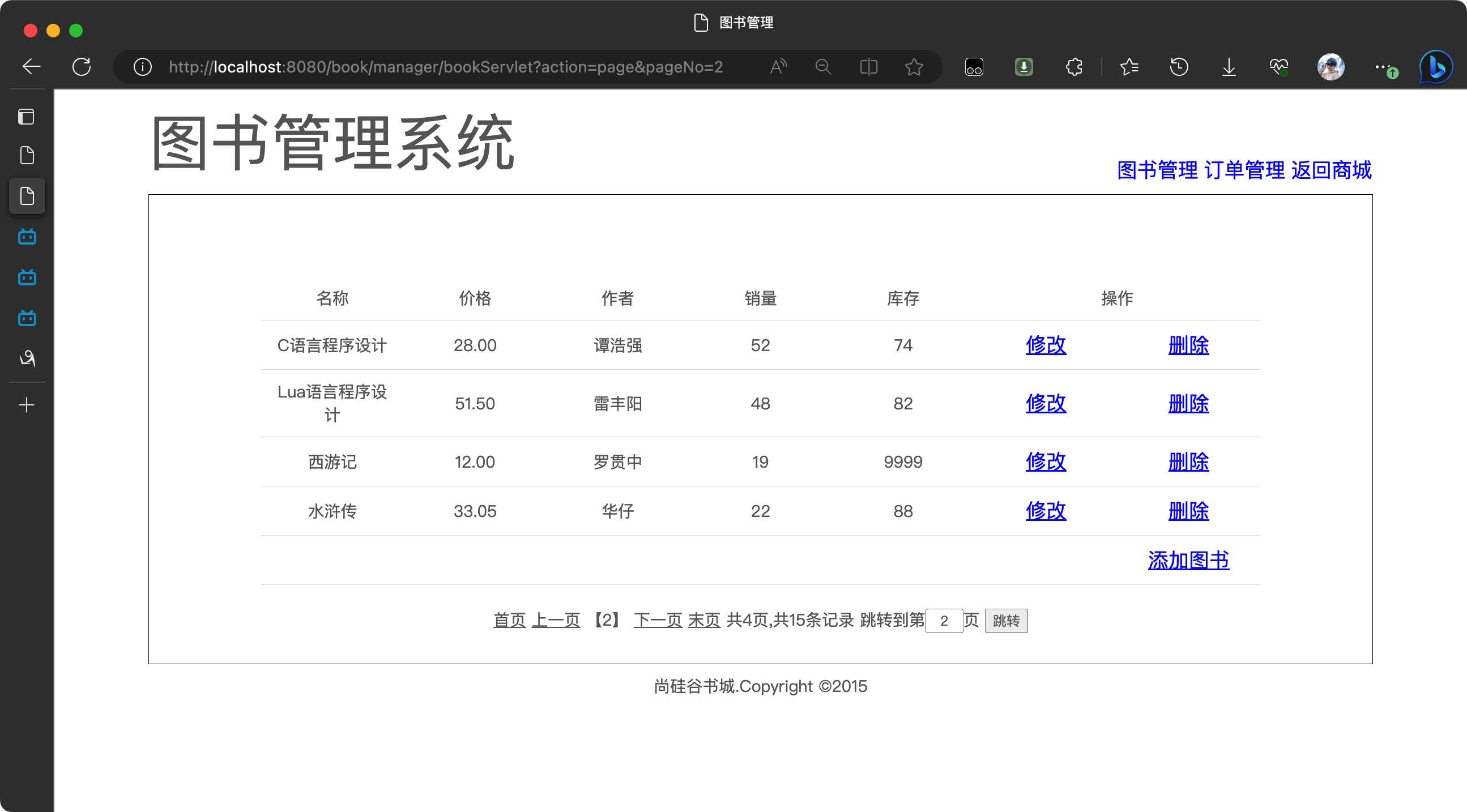Open the user profile avatar menu
The height and width of the screenshot is (812, 1467).
tap(1330, 67)
